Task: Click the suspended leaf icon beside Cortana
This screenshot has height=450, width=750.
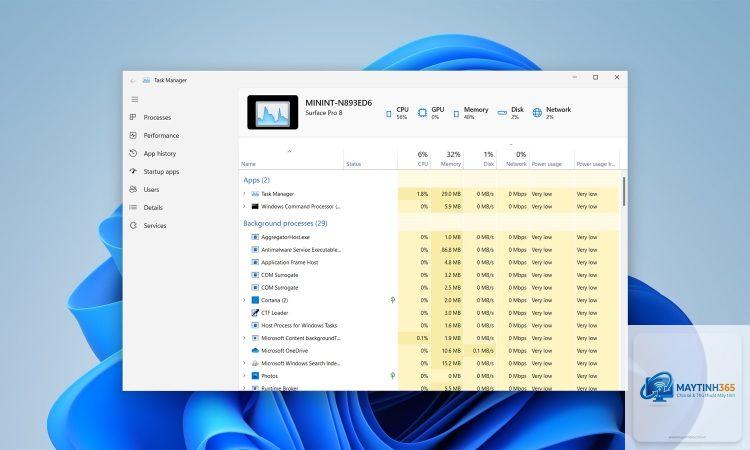Action: click(x=392, y=300)
